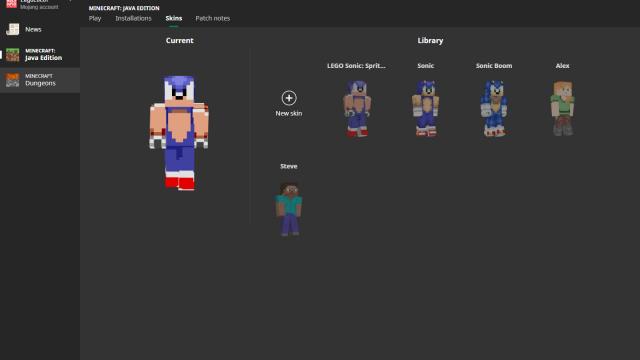Select the LEGO Sonic skin thumbnail

357,108
